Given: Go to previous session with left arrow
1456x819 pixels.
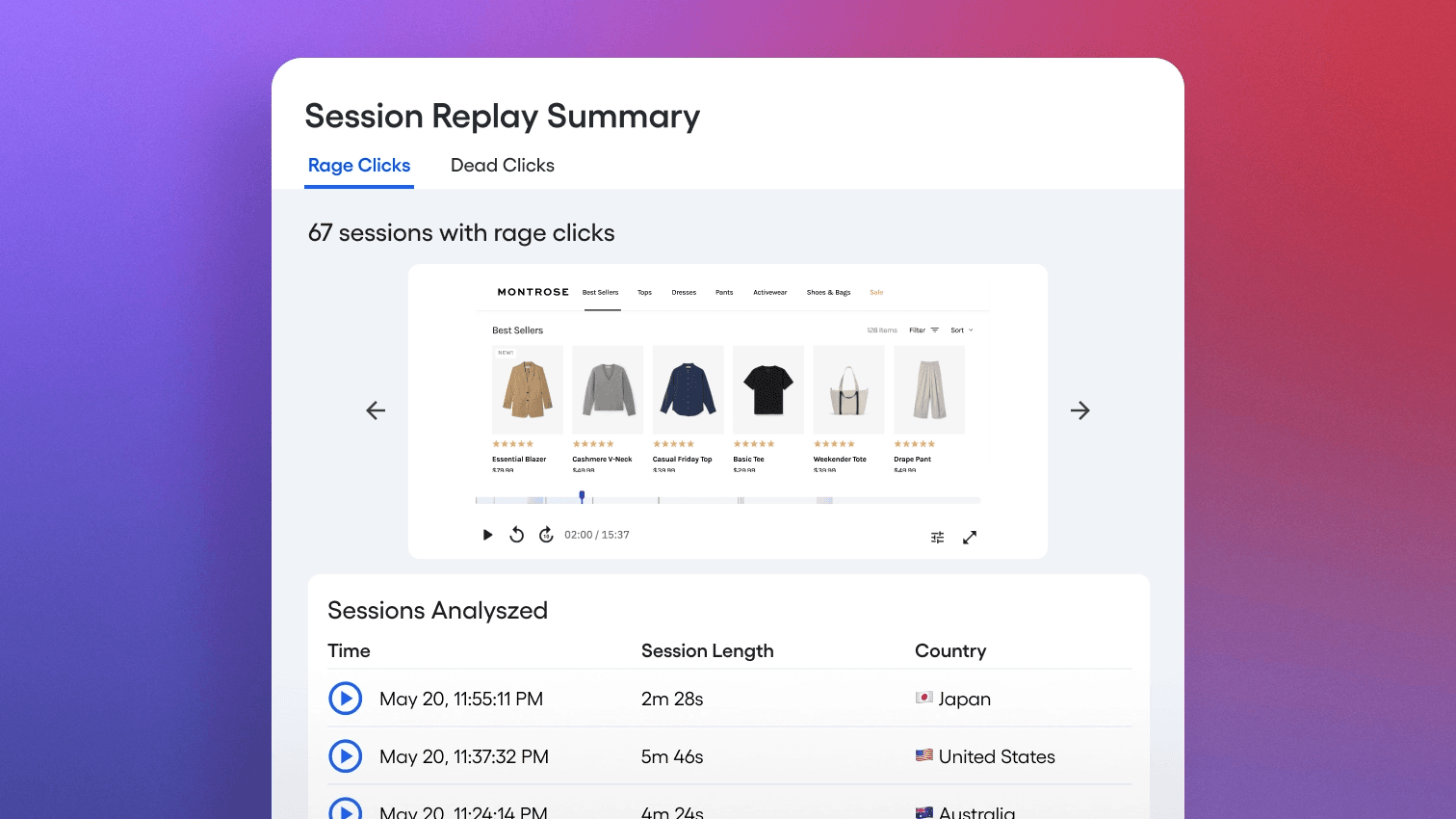Looking at the screenshot, I should coord(376,410).
